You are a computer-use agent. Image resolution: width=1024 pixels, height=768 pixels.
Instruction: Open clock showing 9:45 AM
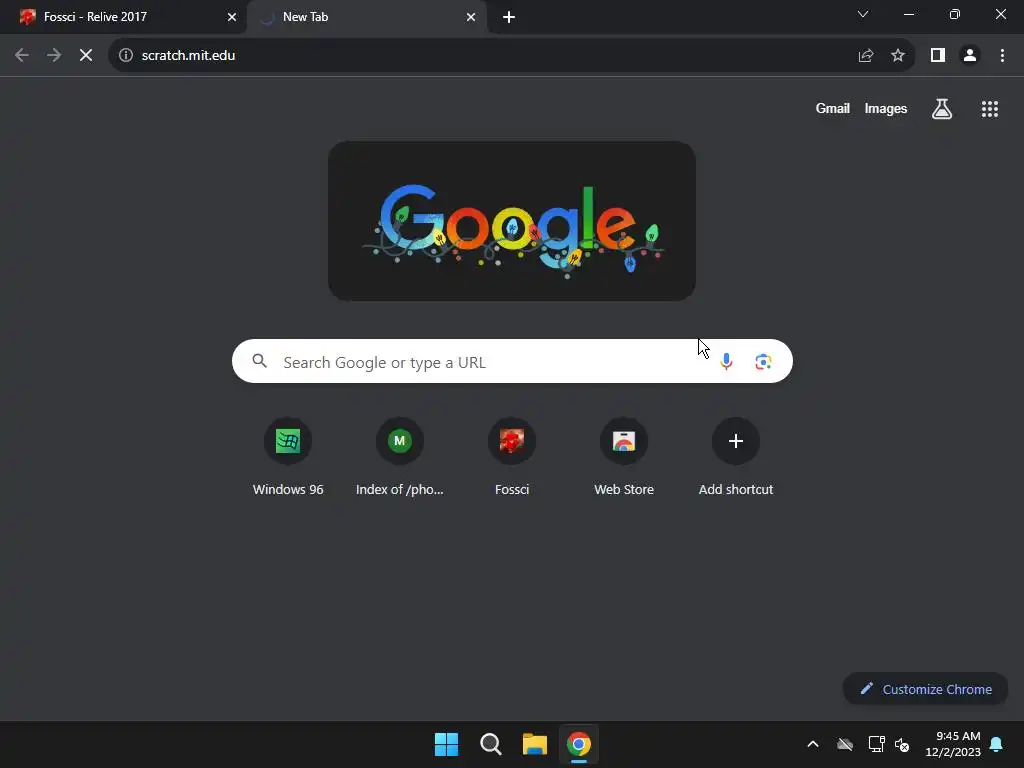[x=953, y=744]
